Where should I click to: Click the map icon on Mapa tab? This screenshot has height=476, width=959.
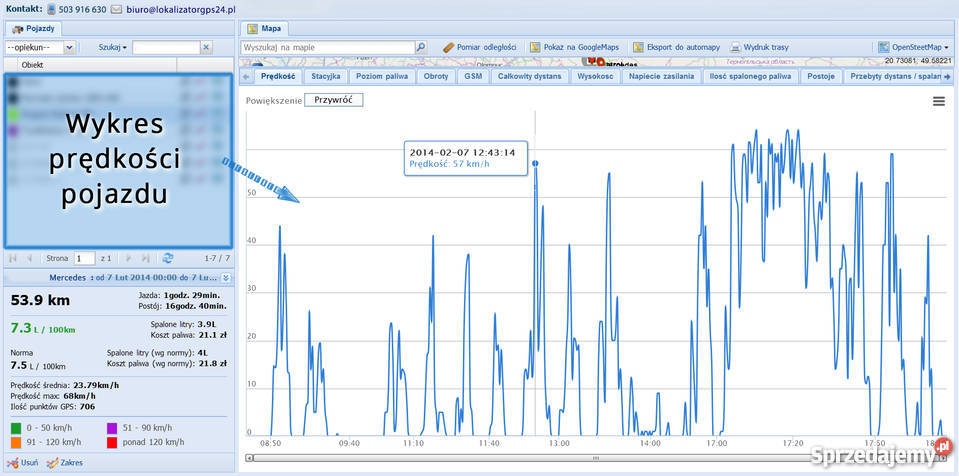[x=253, y=28]
